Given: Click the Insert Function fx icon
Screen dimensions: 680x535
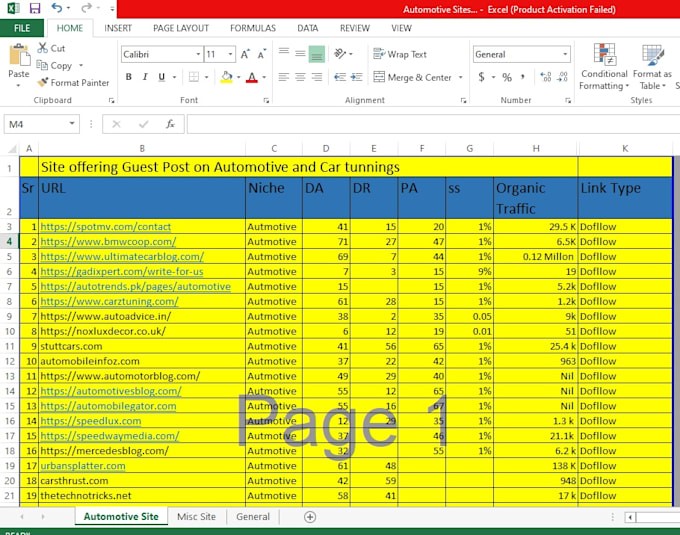Looking at the screenshot, I should coord(170,124).
